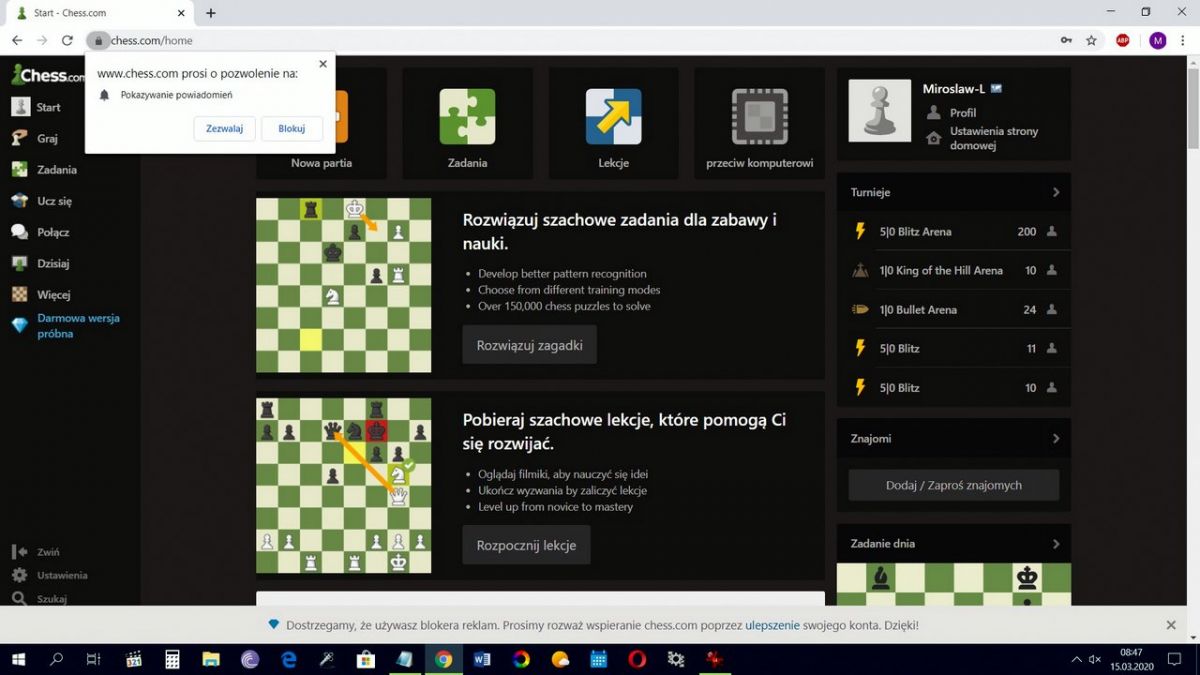The height and width of the screenshot is (675, 1200).
Task: Click the lock site info icon
Action: click(x=98, y=41)
